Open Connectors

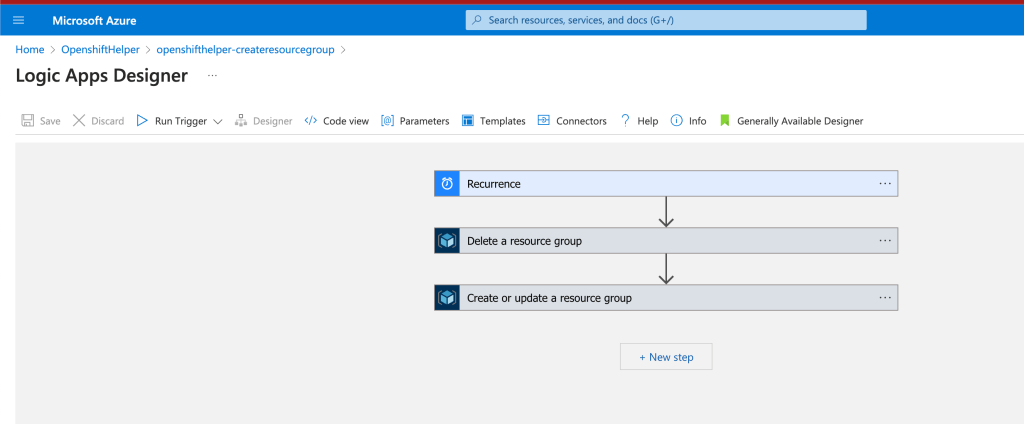pyautogui.click(x=581, y=121)
